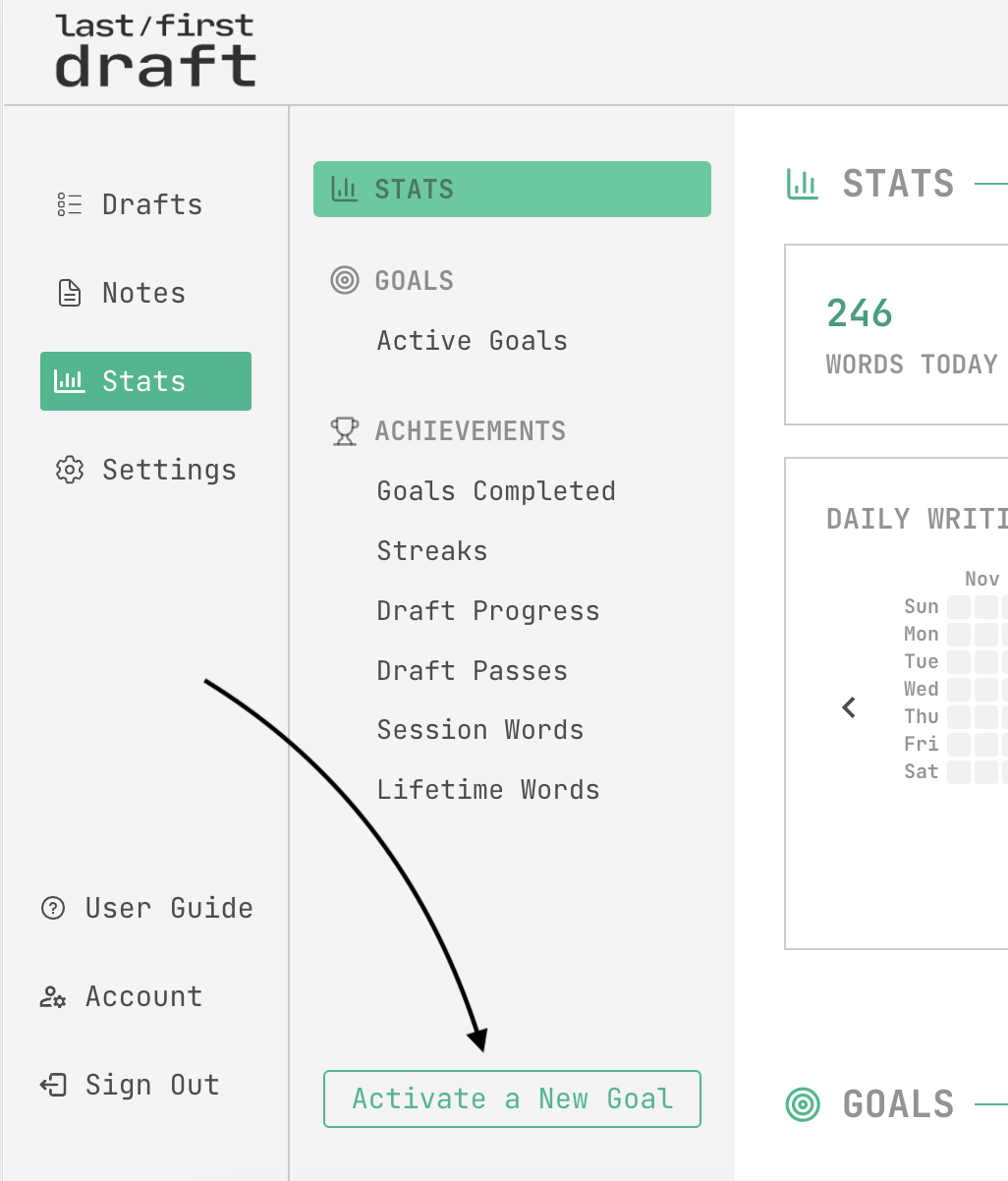The height and width of the screenshot is (1181, 1008).
Task: Click Activate a New Goal button
Action: (x=512, y=1098)
